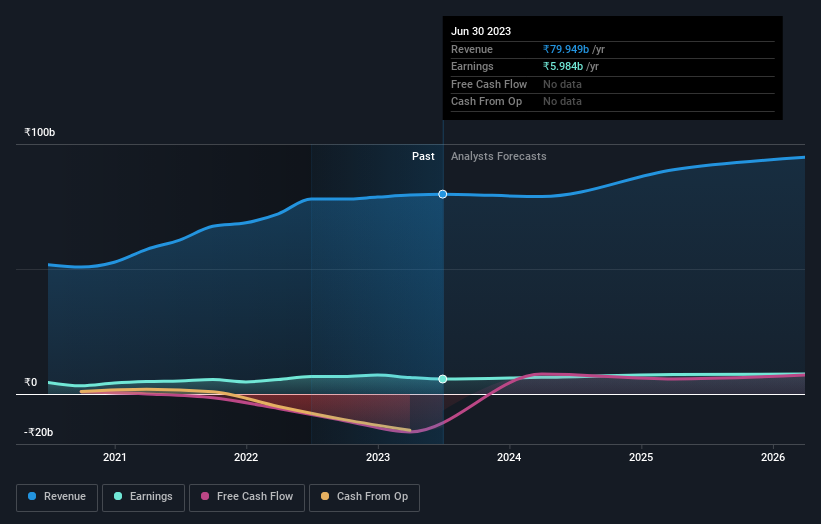Click the Analysts Forecasts label
This screenshot has width=821, height=524.
coord(498,156)
